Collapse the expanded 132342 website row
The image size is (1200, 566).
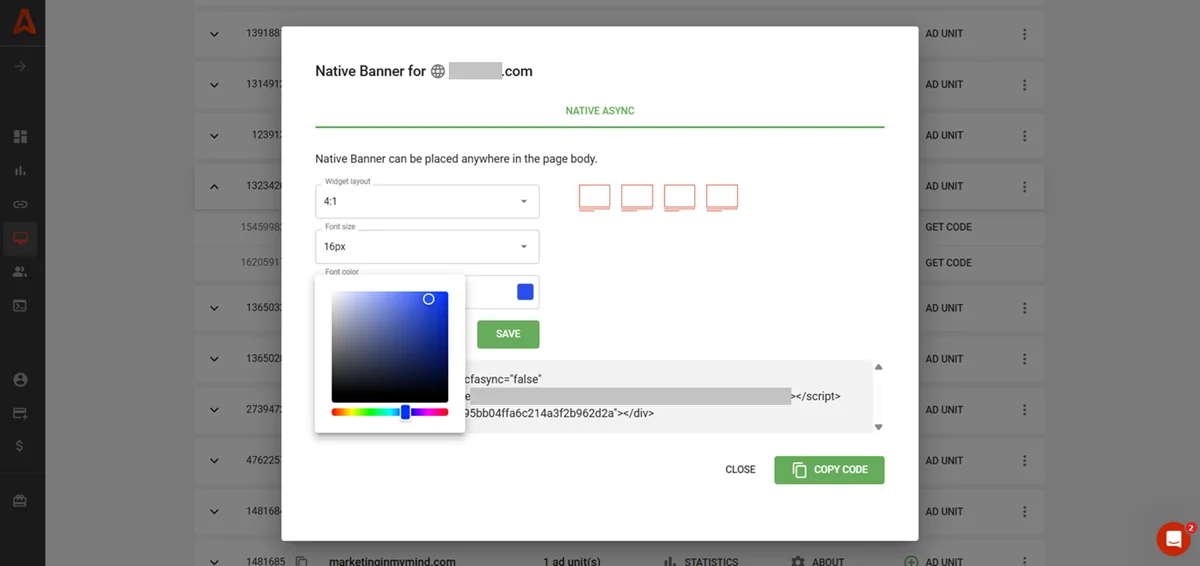214,186
